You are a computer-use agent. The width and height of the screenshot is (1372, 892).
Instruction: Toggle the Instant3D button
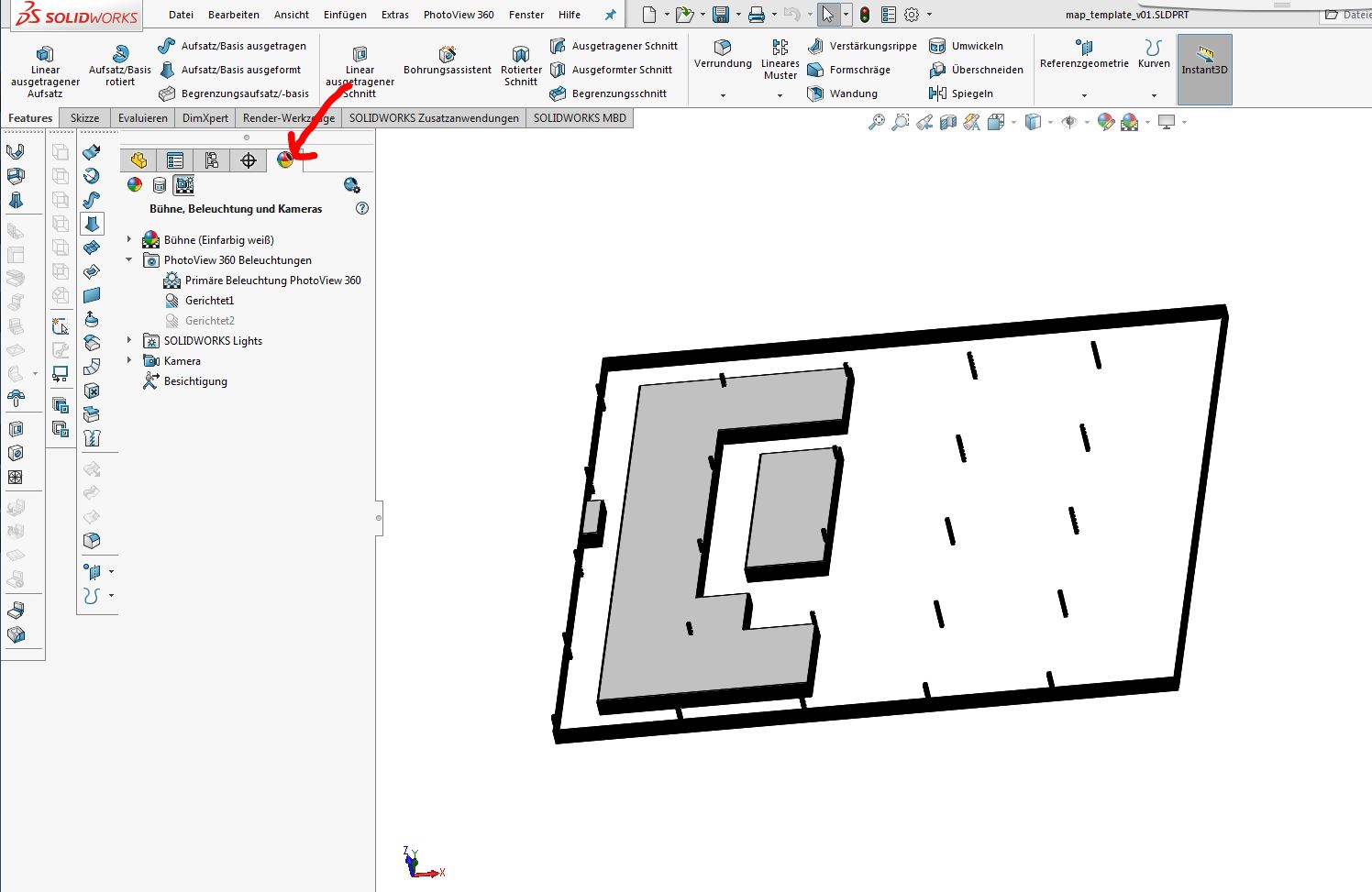point(1204,60)
